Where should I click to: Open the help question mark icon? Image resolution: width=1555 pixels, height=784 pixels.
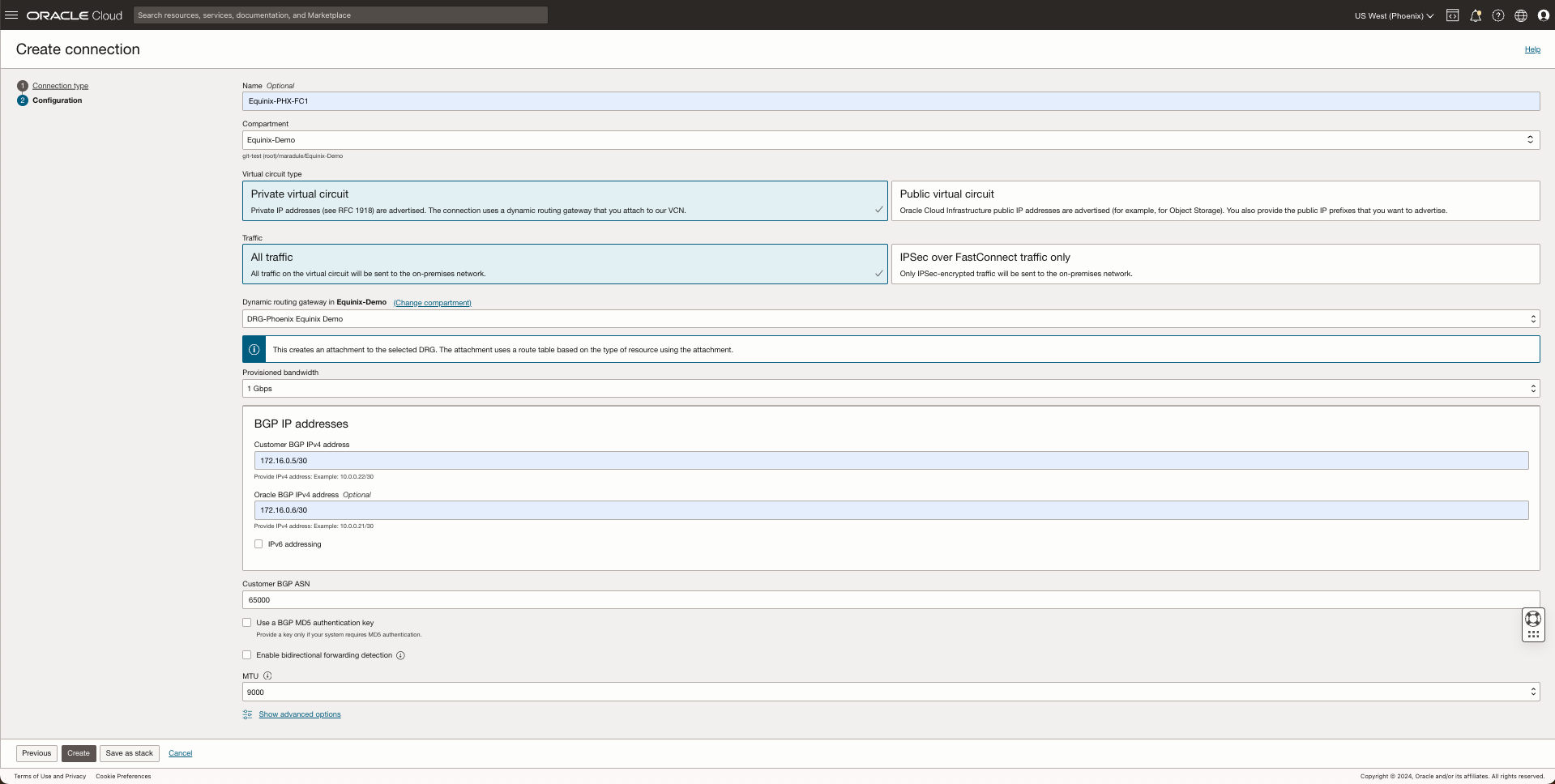(1497, 15)
